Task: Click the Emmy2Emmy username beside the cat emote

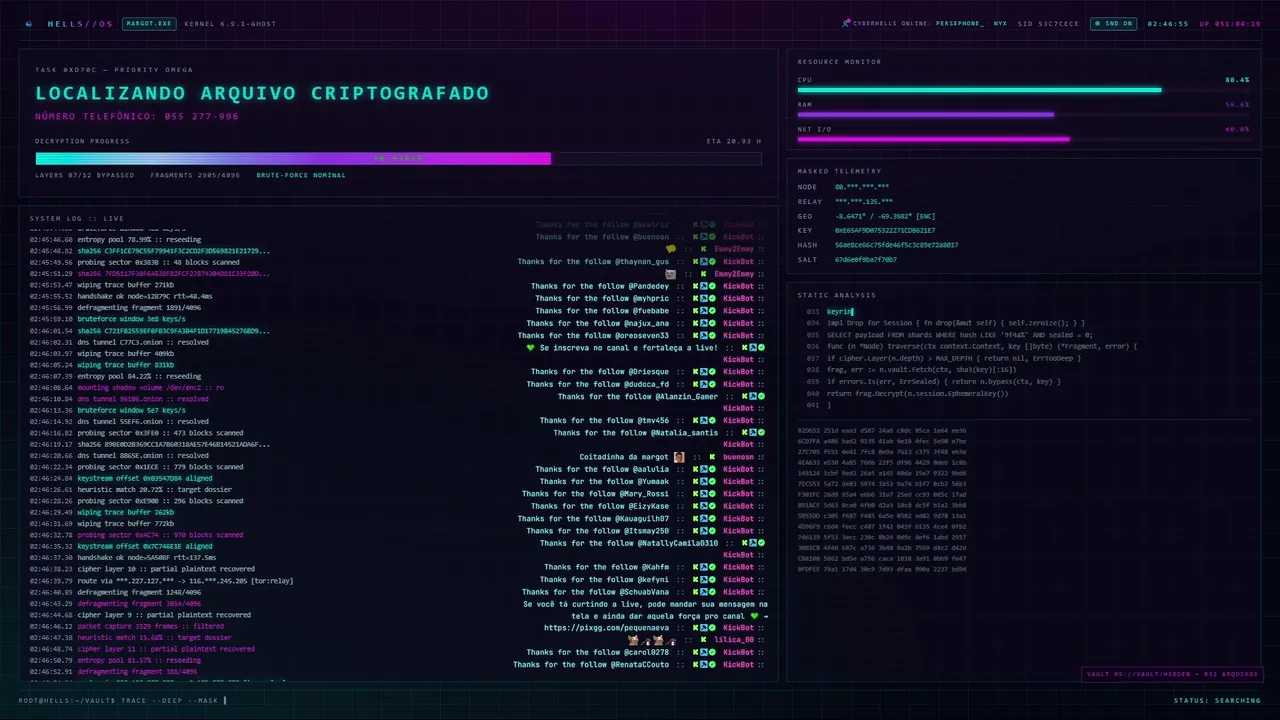Action: [x=734, y=273]
